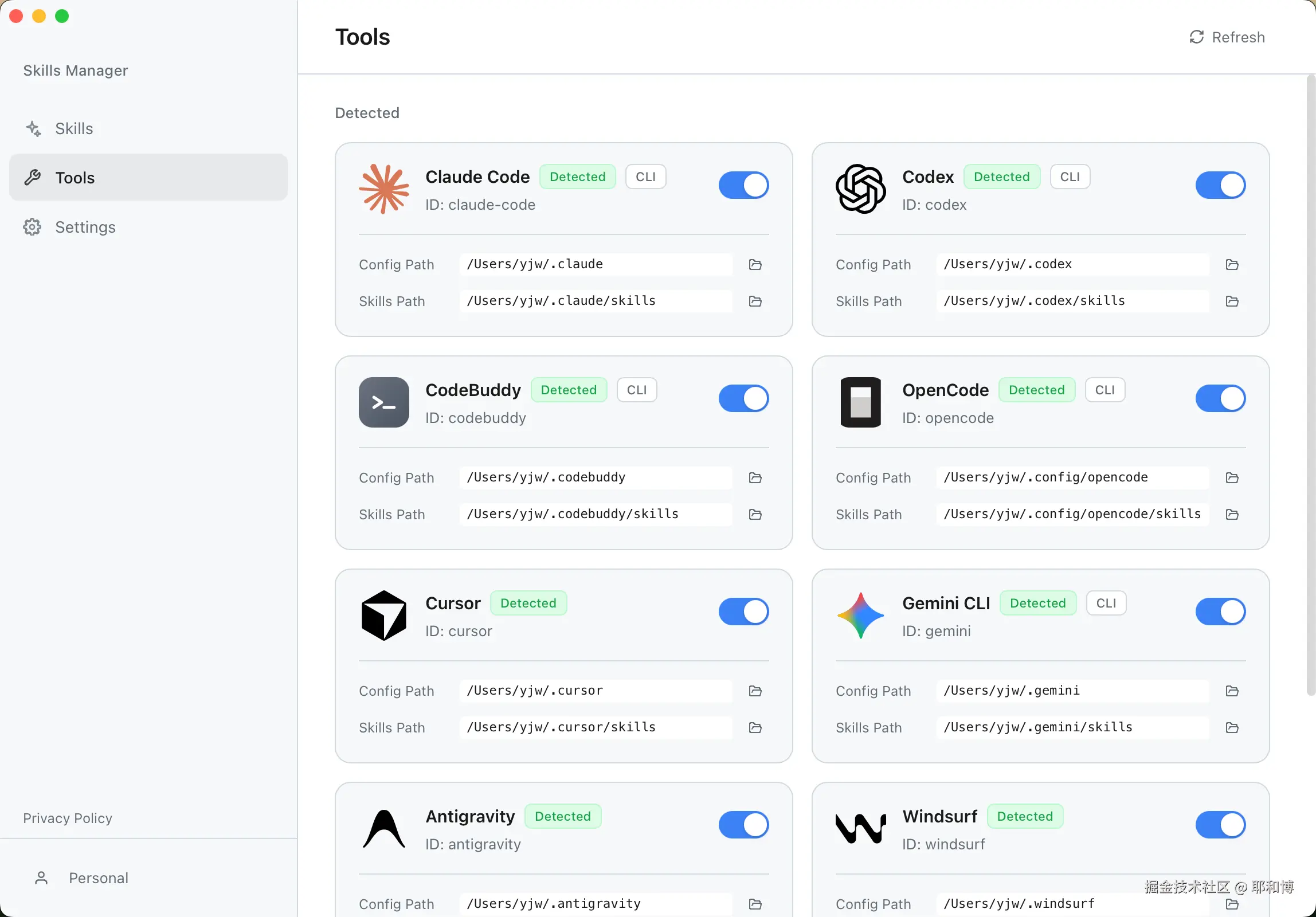Turn off the OpenCode switch

[1220, 398]
